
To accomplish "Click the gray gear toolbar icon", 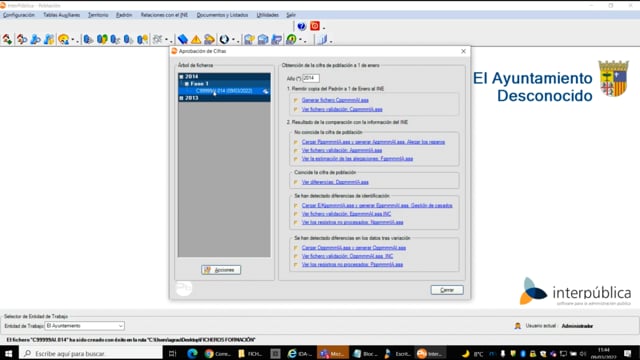I will (157, 39).
